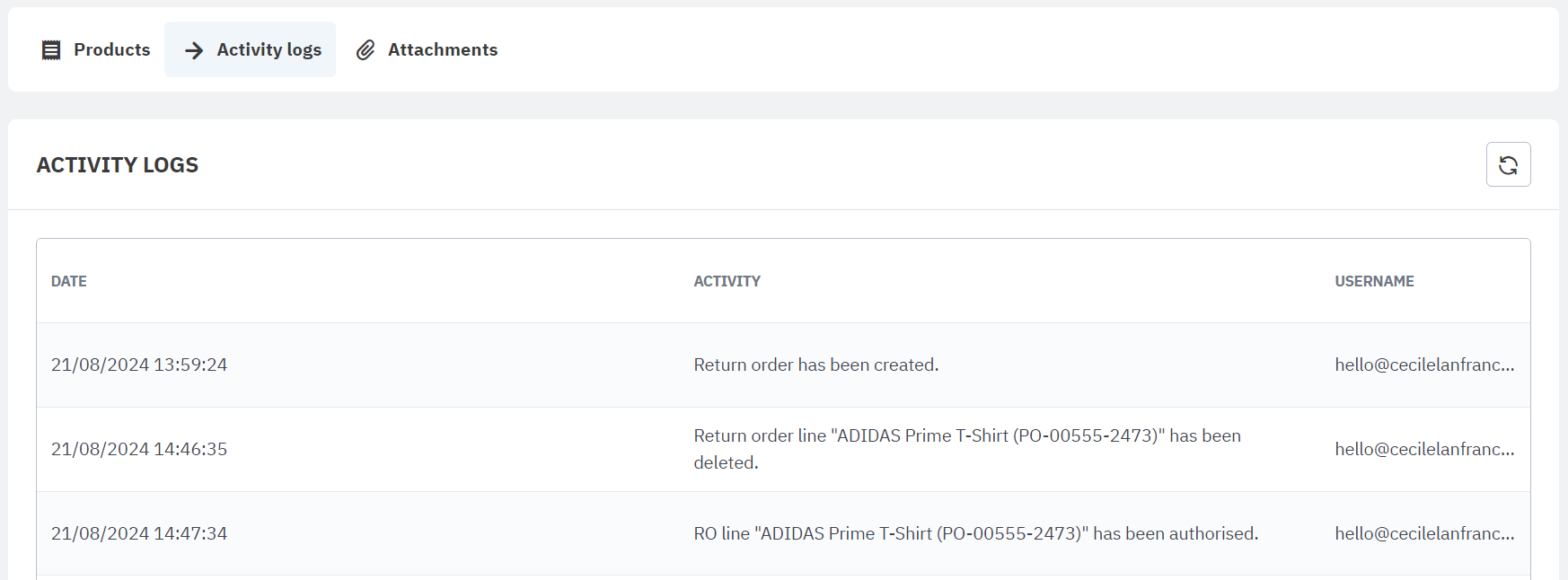Switch to the Activity logs tab
This screenshot has height=580, width=1568.
tap(269, 49)
